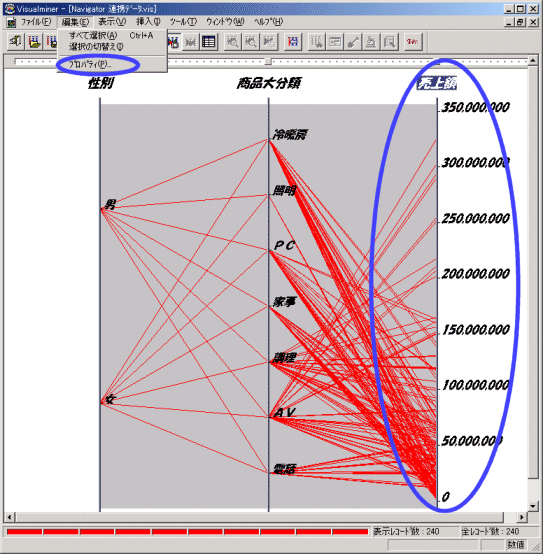Click the slider handle on the top dotted ruler
The height and width of the screenshot is (554, 543).
(268, 61)
